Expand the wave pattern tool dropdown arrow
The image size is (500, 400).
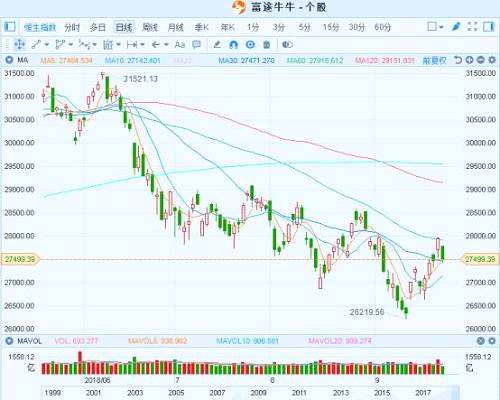[x=95, y=44]
